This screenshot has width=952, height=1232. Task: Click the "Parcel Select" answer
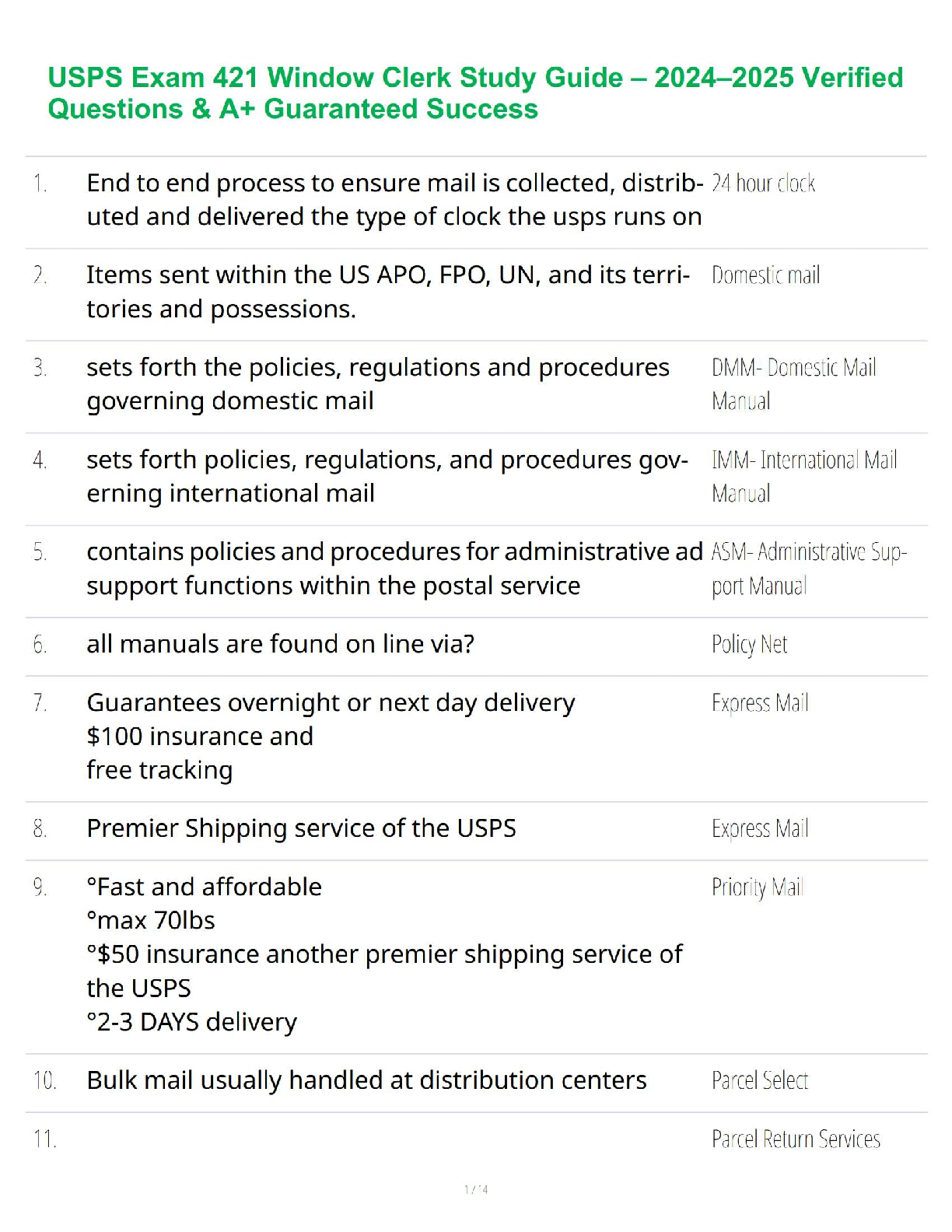click(759, 1080)
